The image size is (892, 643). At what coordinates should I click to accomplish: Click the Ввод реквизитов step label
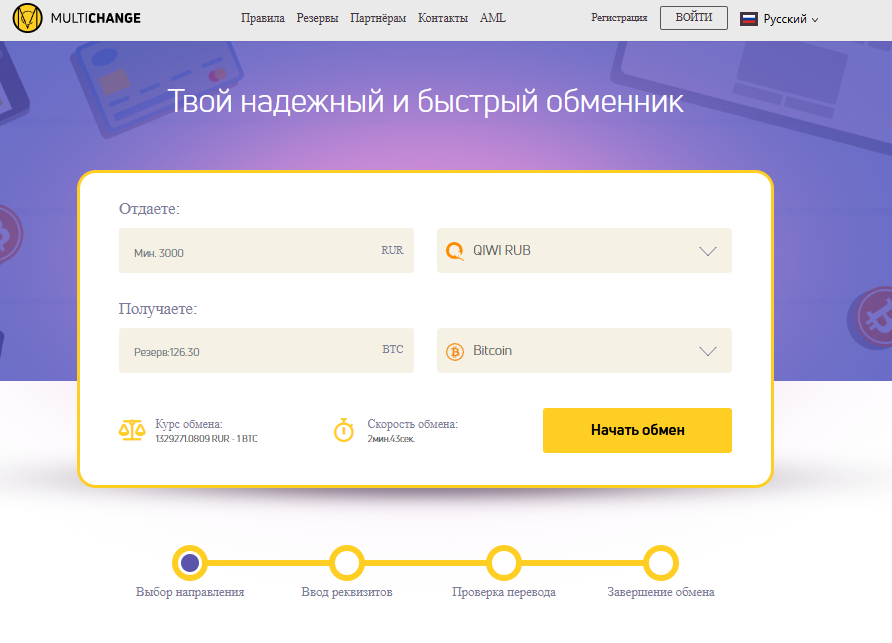[347, 592]
